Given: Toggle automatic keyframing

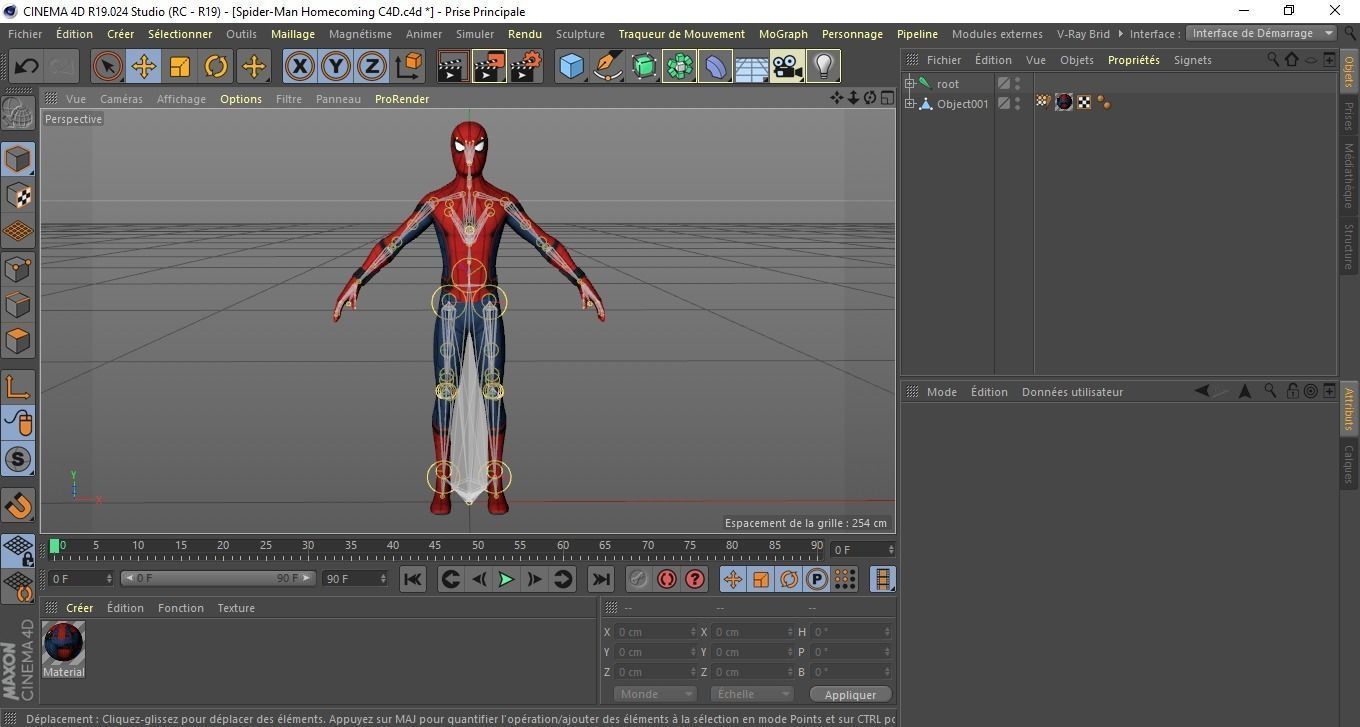Looking at the screenshot, I should [x=667, y=579].
